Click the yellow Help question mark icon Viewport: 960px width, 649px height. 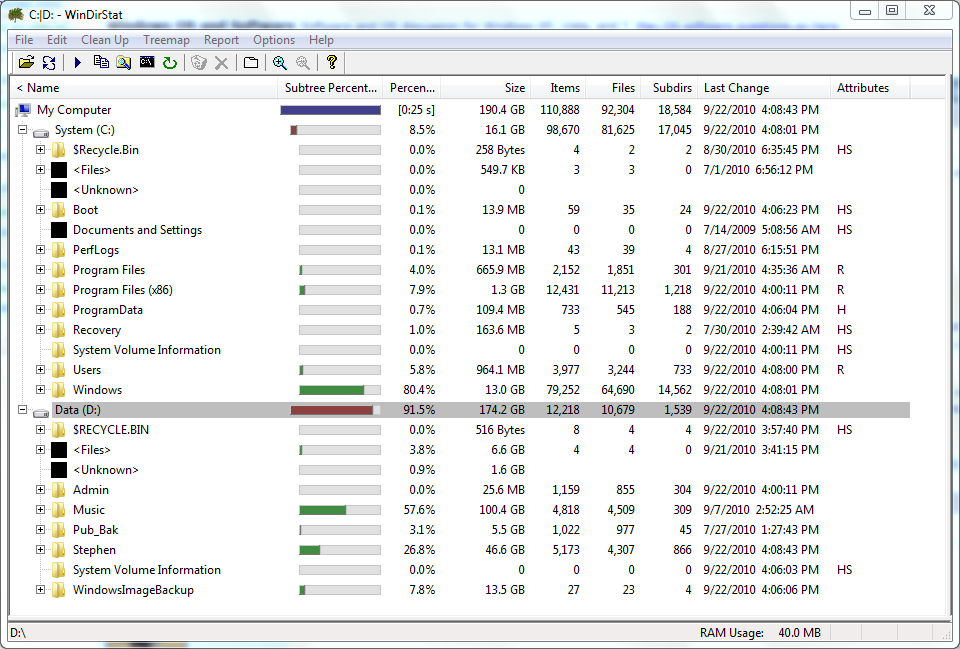(x=332, y=63)
